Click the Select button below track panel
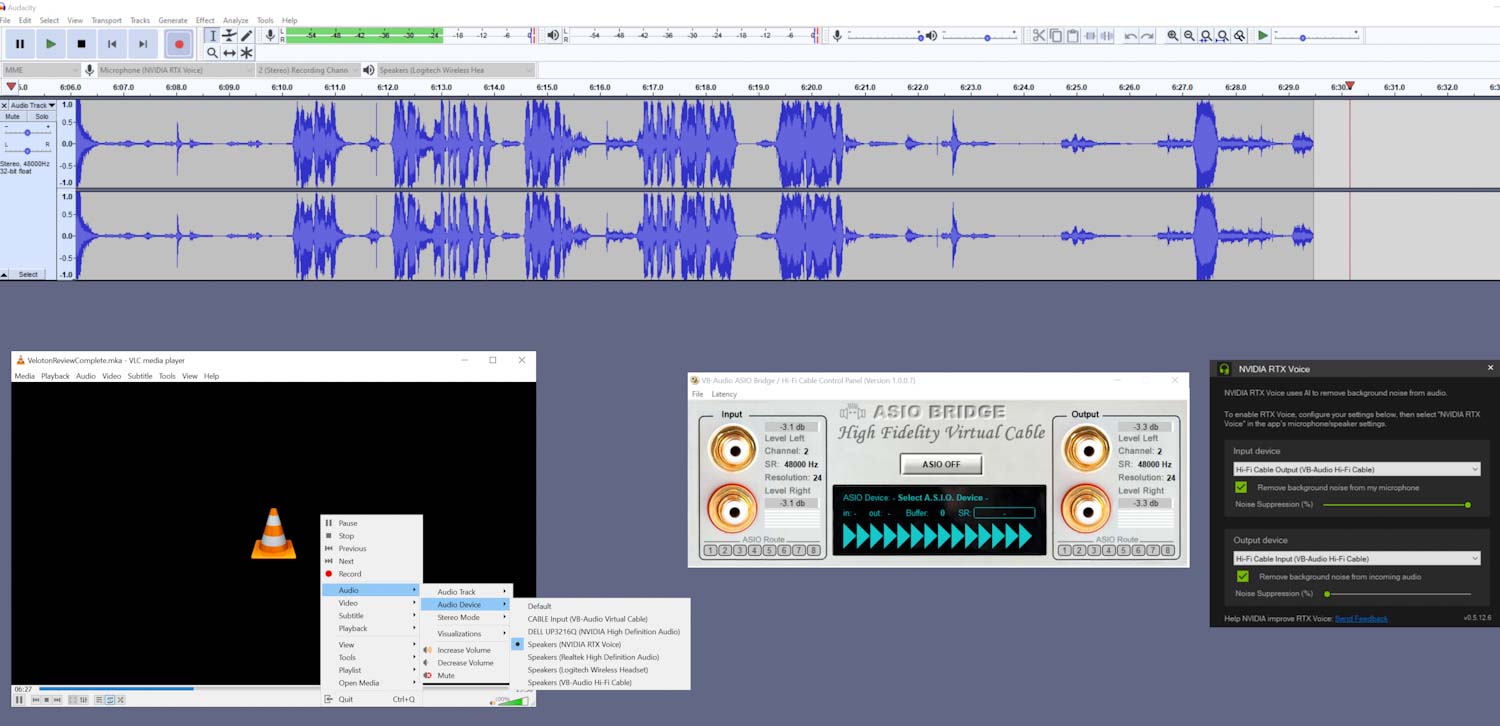The height and width of the screenshot is (726, 1500). coord(29,274)
